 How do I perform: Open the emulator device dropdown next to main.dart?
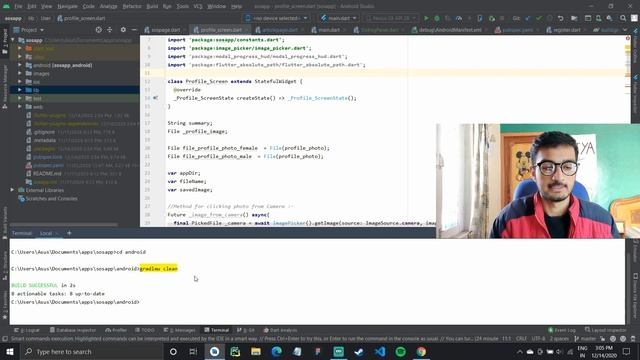(x=391, y=18)
